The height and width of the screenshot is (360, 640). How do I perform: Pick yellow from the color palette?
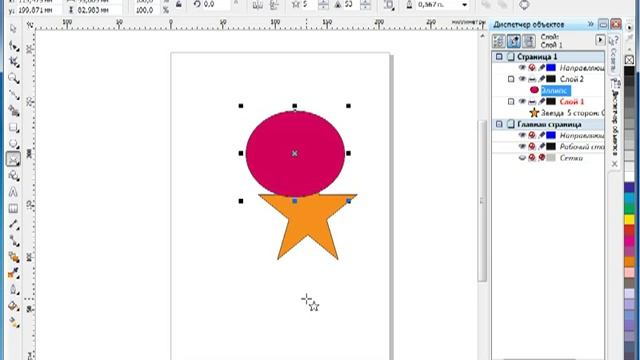point(629,219)
